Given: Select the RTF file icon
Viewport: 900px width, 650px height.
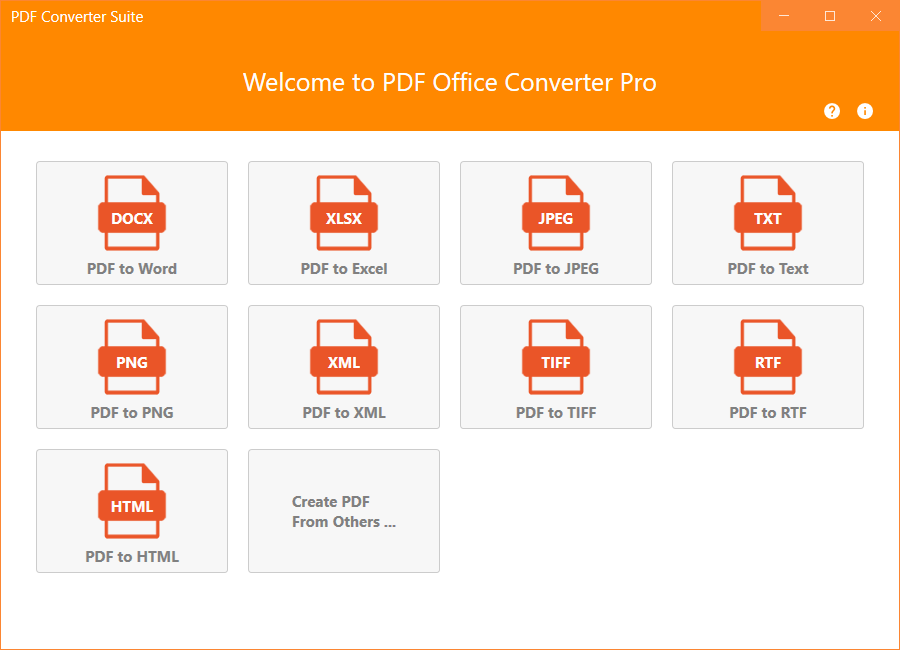Looking at the screenshot, I should pyautogui.click(x=767, y=355).
